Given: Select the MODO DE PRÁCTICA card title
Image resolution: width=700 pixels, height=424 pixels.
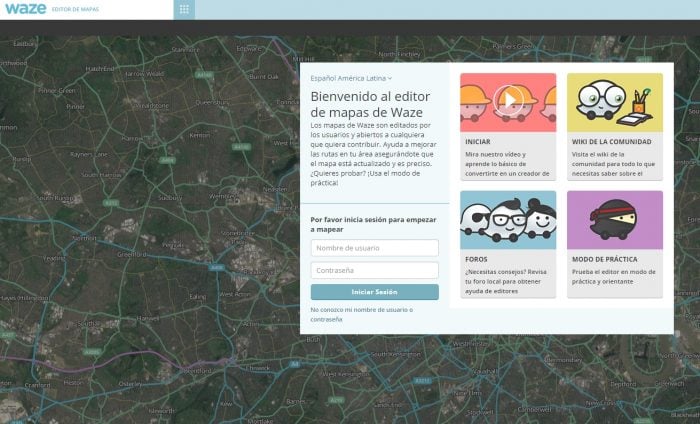Looking at the screenshot, I should click(606, 259).
